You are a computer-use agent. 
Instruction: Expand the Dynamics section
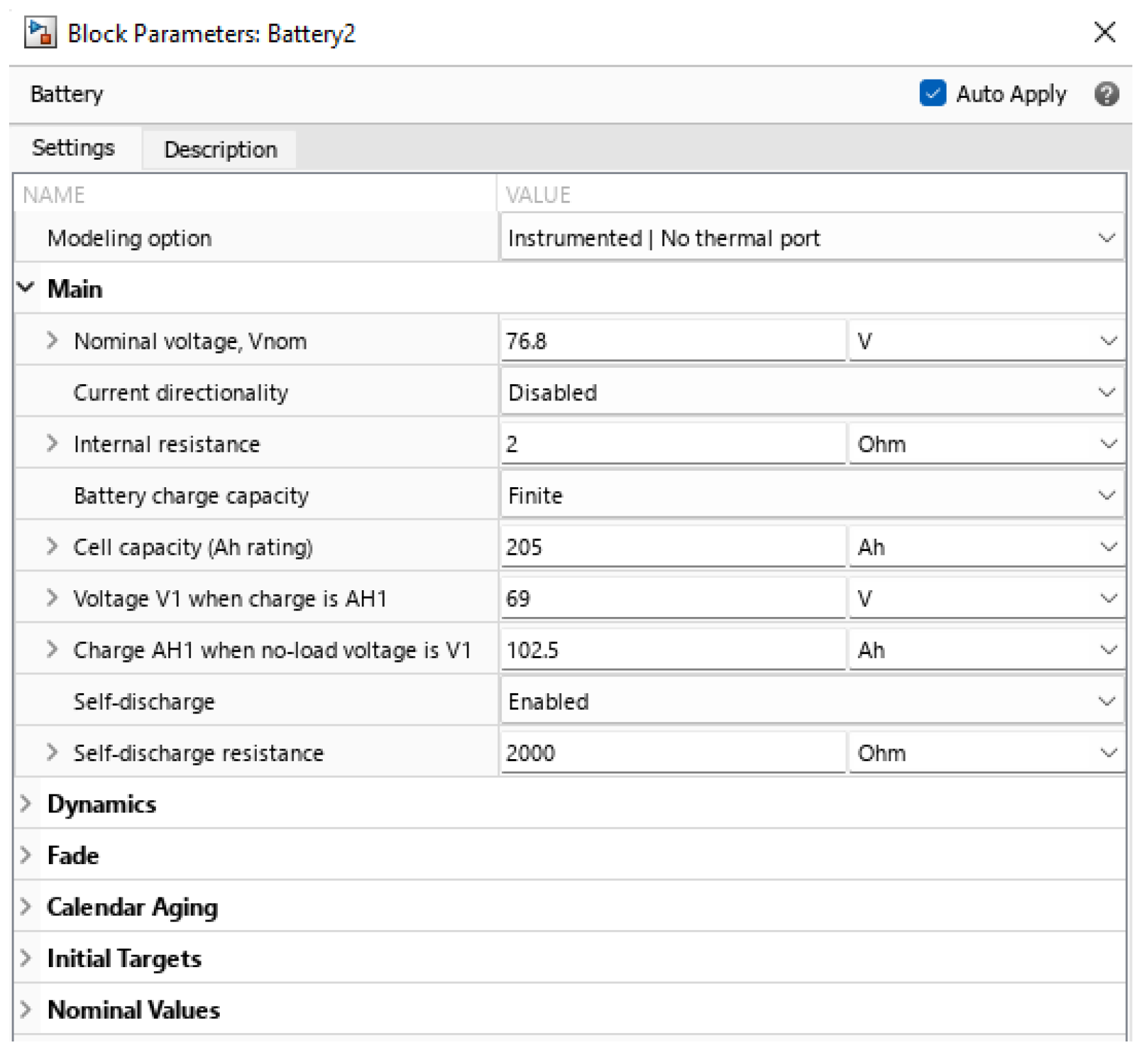point(26,803)
